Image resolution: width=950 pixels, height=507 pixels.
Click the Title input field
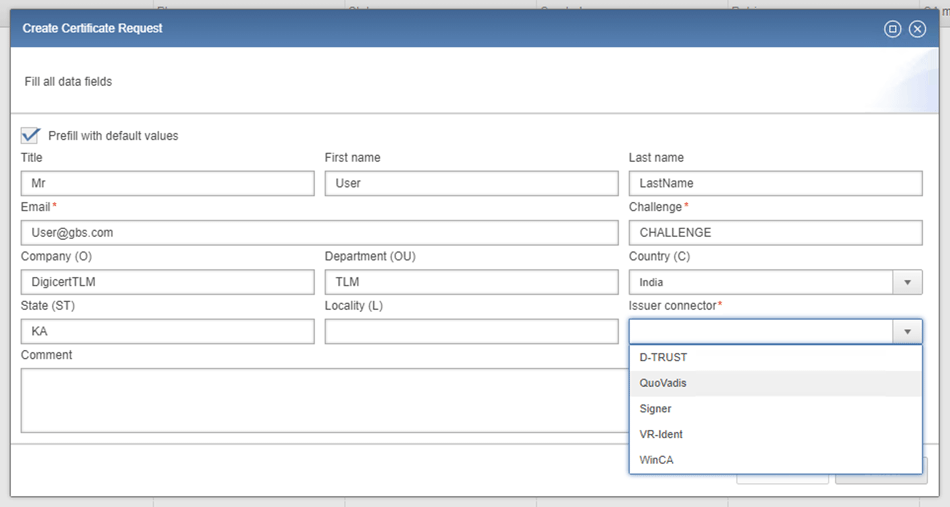167,184
